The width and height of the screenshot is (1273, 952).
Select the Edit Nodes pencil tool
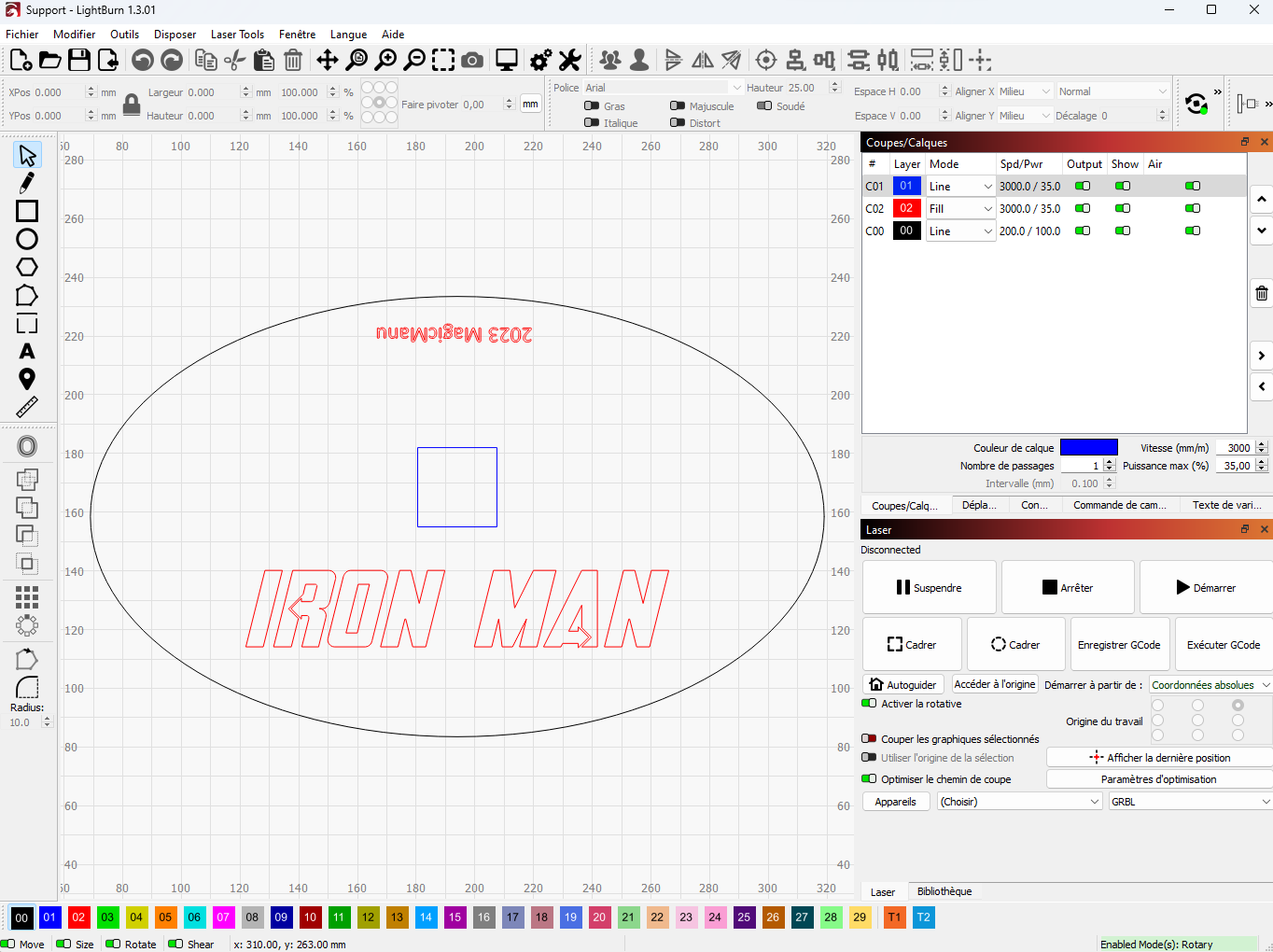pos(27,183)
